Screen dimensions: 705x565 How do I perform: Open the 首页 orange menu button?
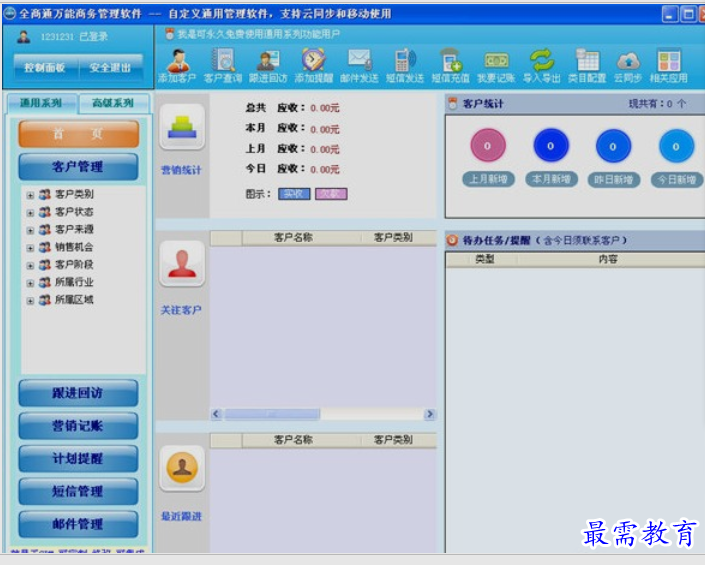coord(78,134)
